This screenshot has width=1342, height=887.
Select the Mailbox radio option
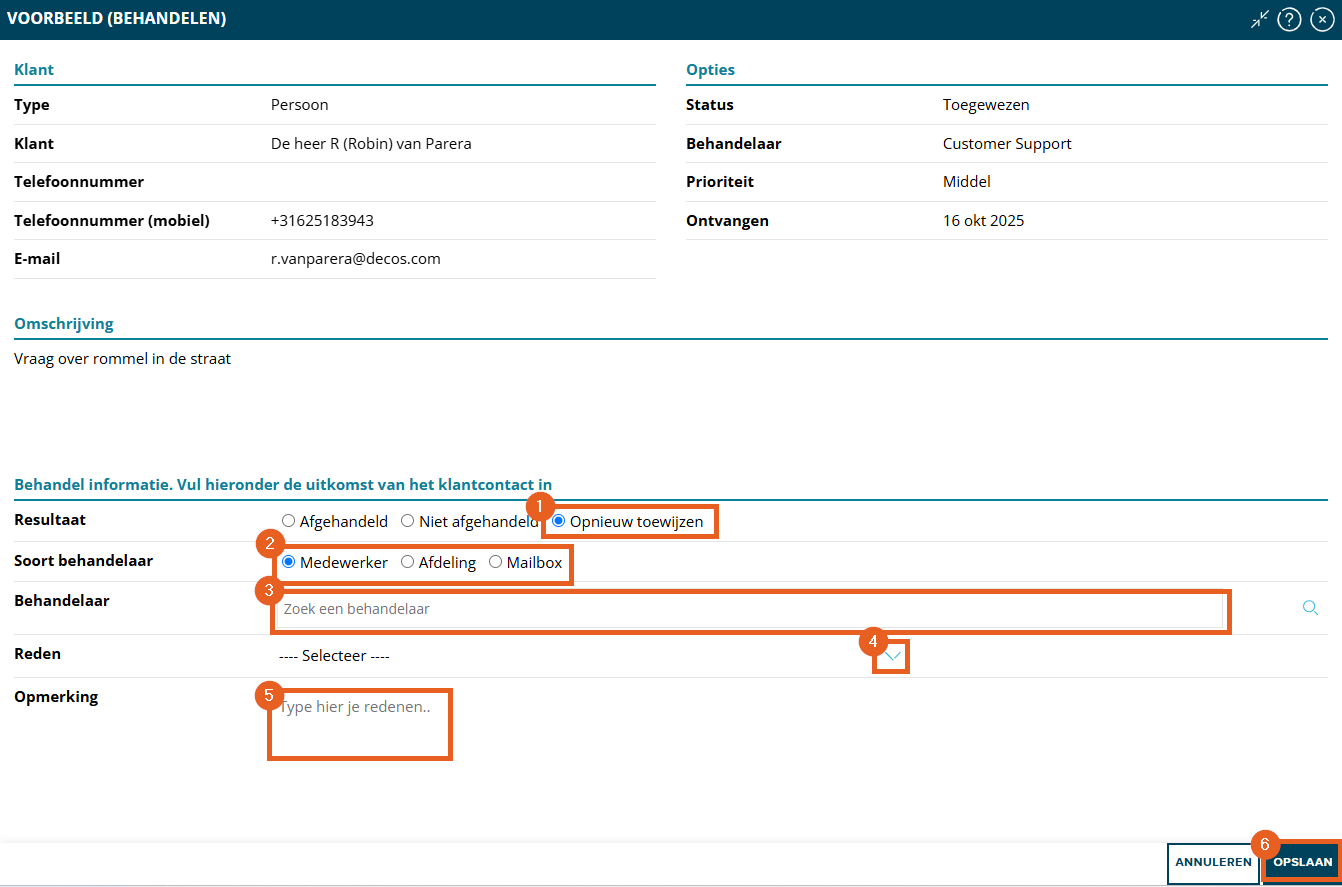pos(496,563)
